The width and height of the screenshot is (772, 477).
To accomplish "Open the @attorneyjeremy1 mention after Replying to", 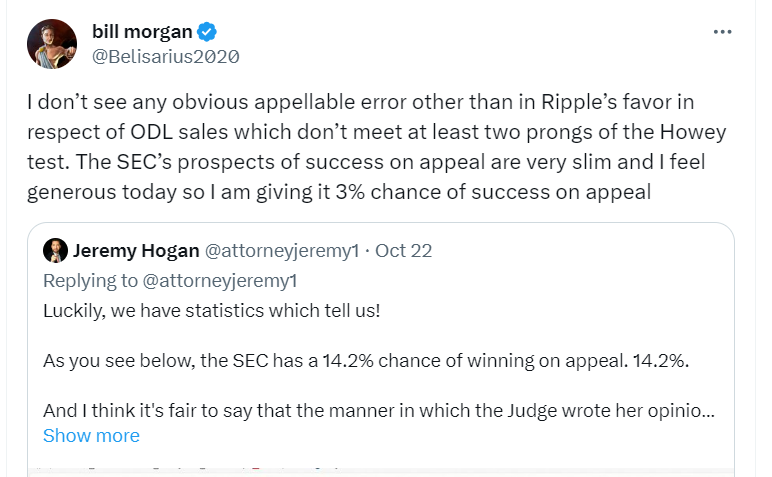I will (220, 281).
